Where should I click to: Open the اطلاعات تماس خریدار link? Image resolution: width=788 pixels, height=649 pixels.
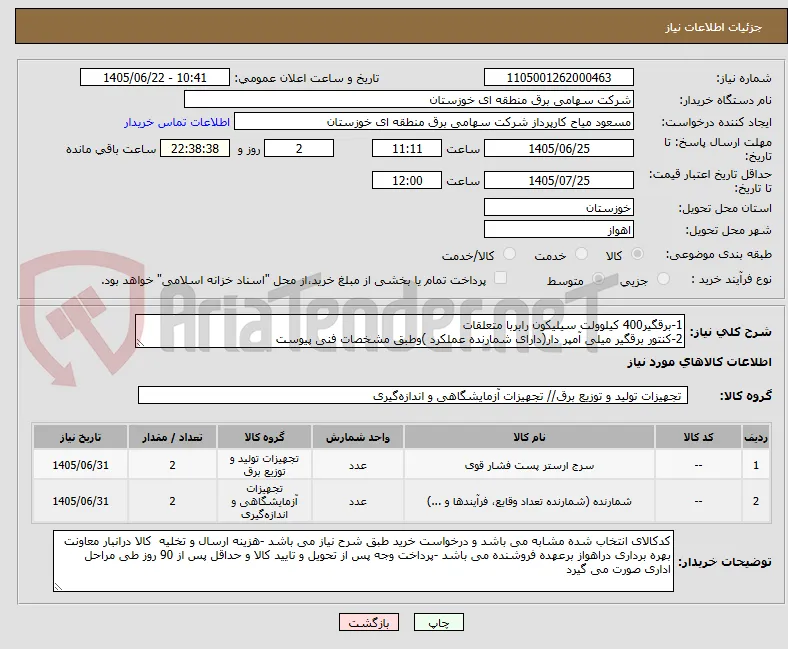177,122
